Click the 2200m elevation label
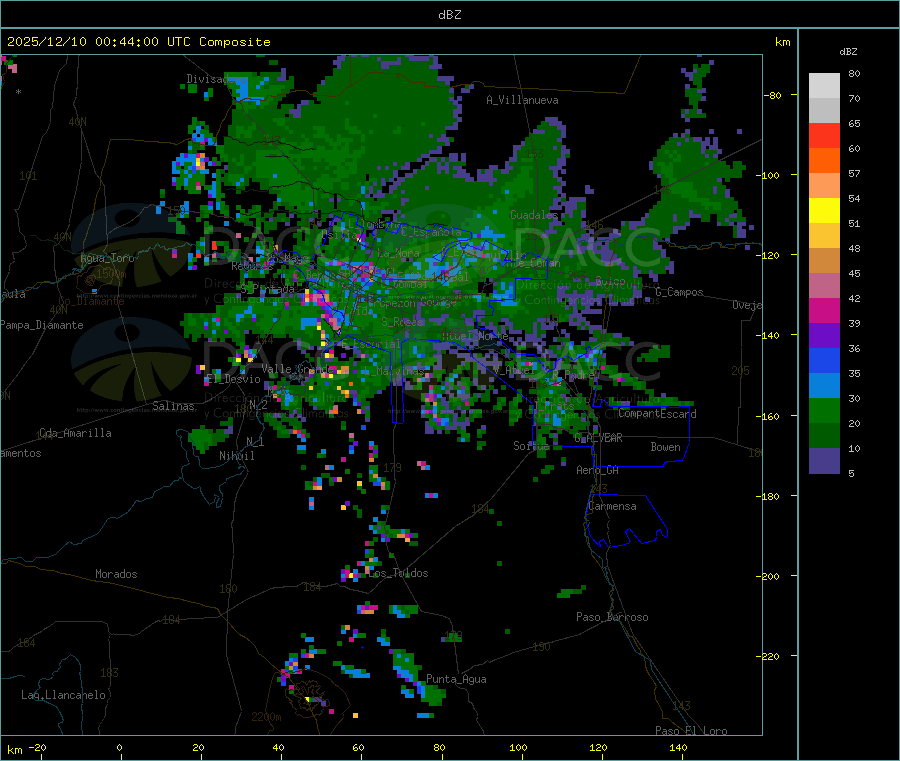Viewport: 900px width, 761px height. [266, 717]
